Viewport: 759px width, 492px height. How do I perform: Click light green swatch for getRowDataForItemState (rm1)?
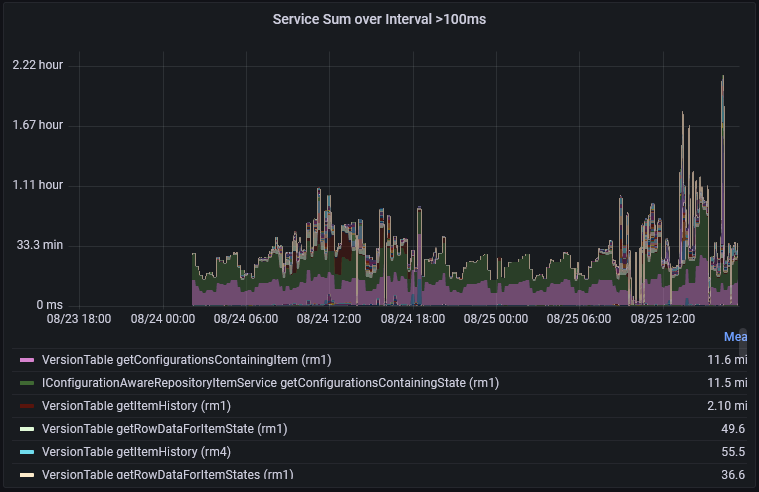(x=27, y=429)
